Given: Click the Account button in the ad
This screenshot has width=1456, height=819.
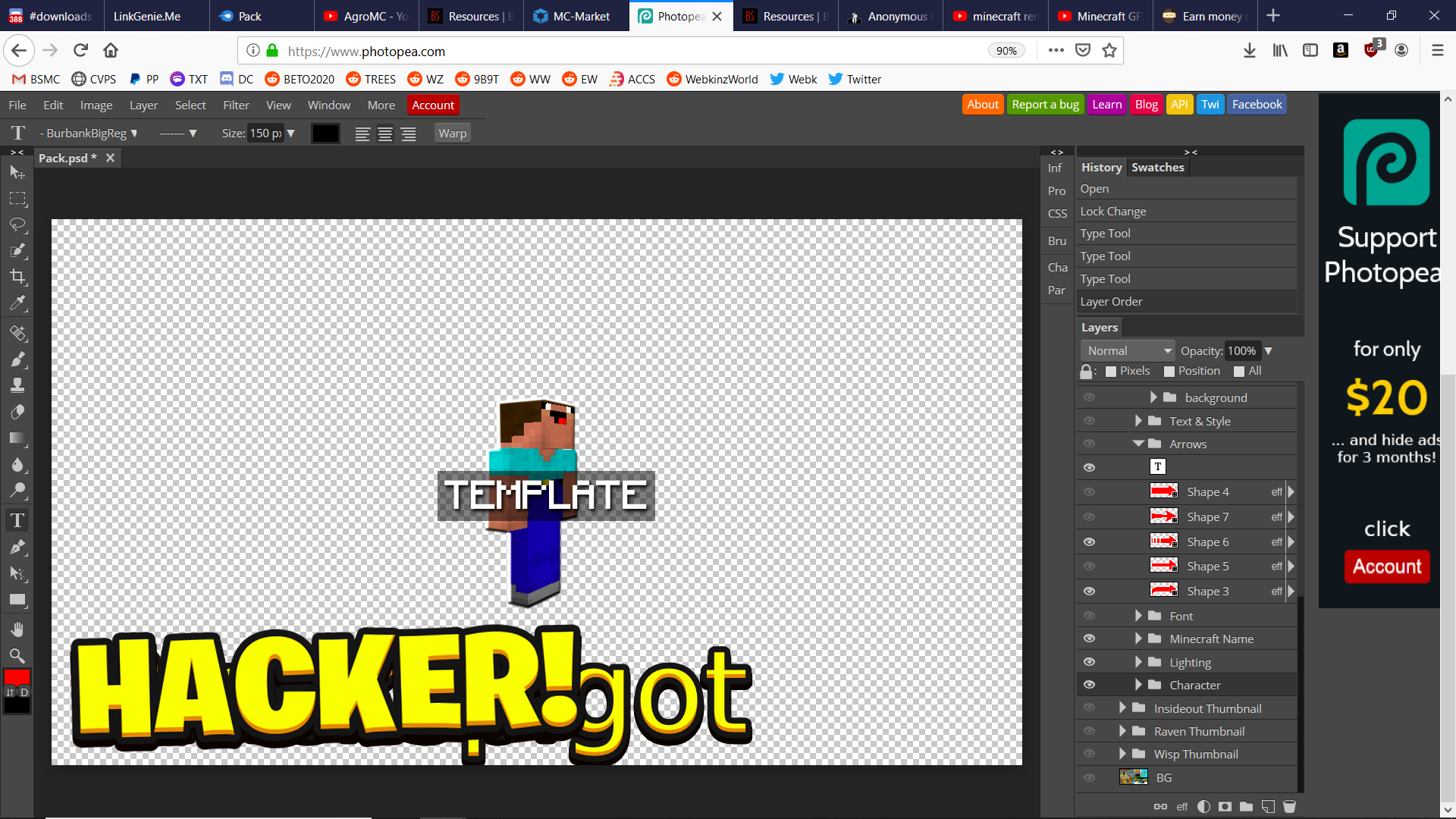Looking at the screenshot, I should click(x=1387, y=566).
